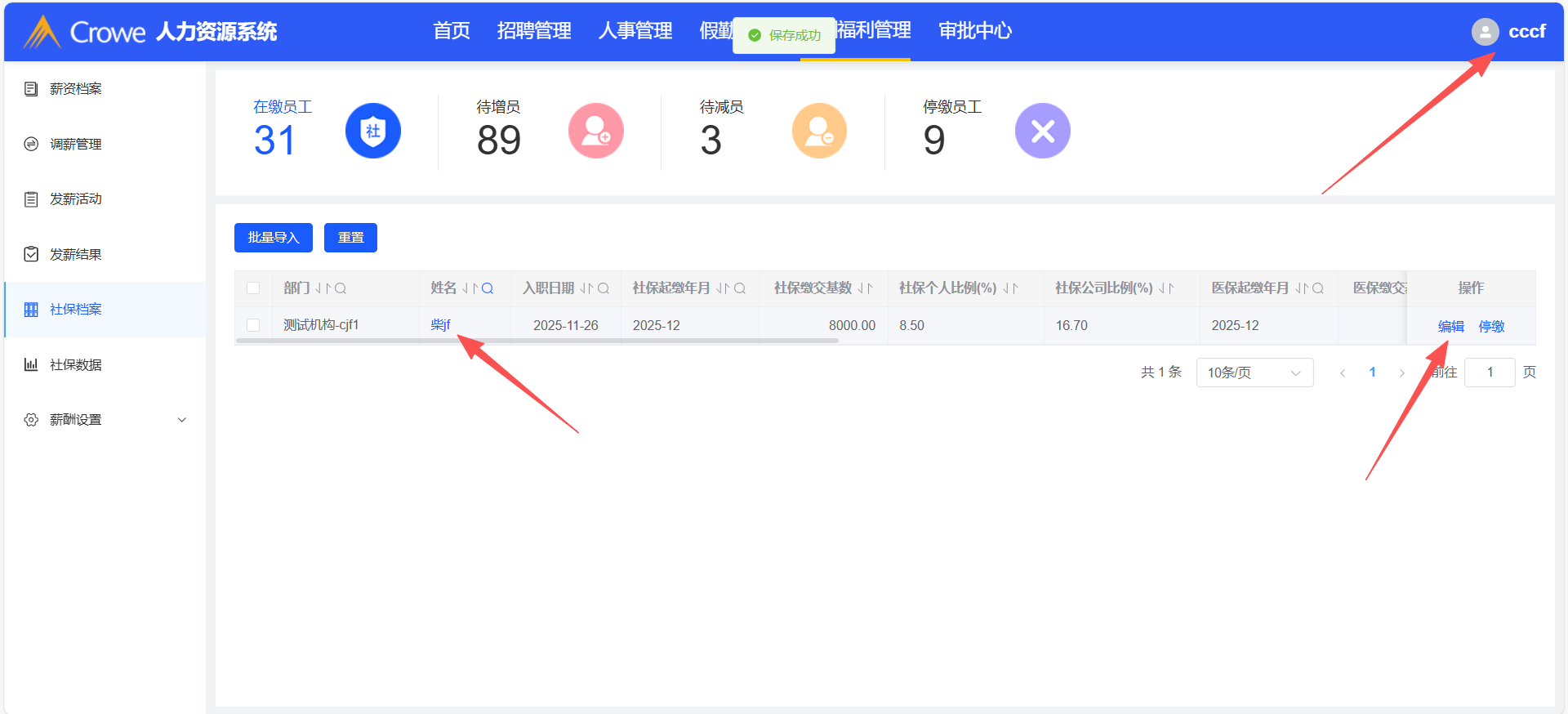The width and height of the screenshot is (1568, 714).
Task: Sort the table by 姓名 column
Action: click(x=470, y=288)
